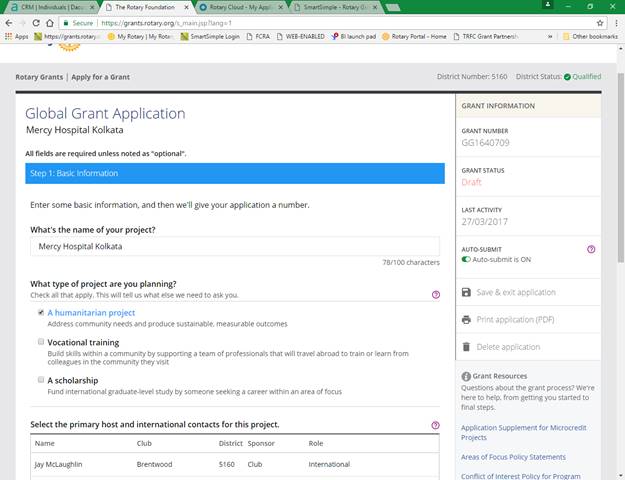Viewport: 625px width, 480px height.
Task: Click the District Number: 5160 text
Action: click(x=472, y=77)
